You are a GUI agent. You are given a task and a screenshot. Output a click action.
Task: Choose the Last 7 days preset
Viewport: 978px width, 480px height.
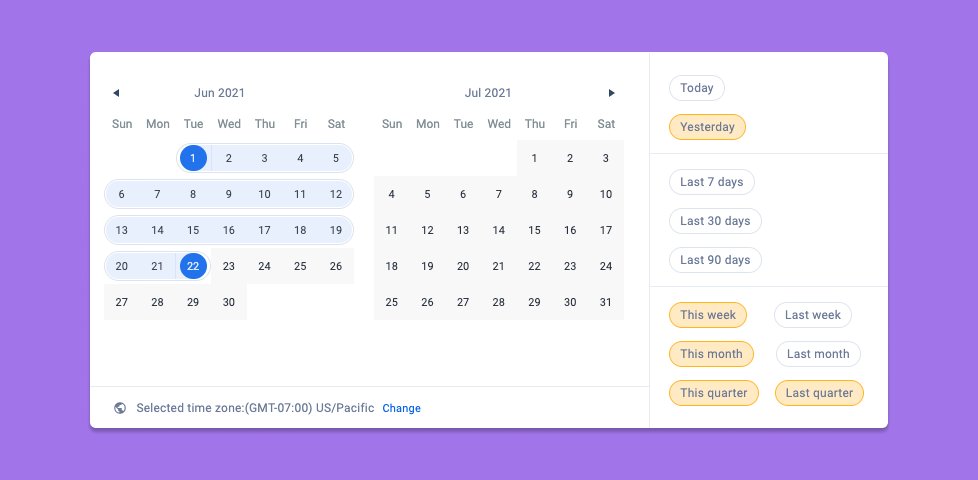pyautogui.click(x=712, y=182)
